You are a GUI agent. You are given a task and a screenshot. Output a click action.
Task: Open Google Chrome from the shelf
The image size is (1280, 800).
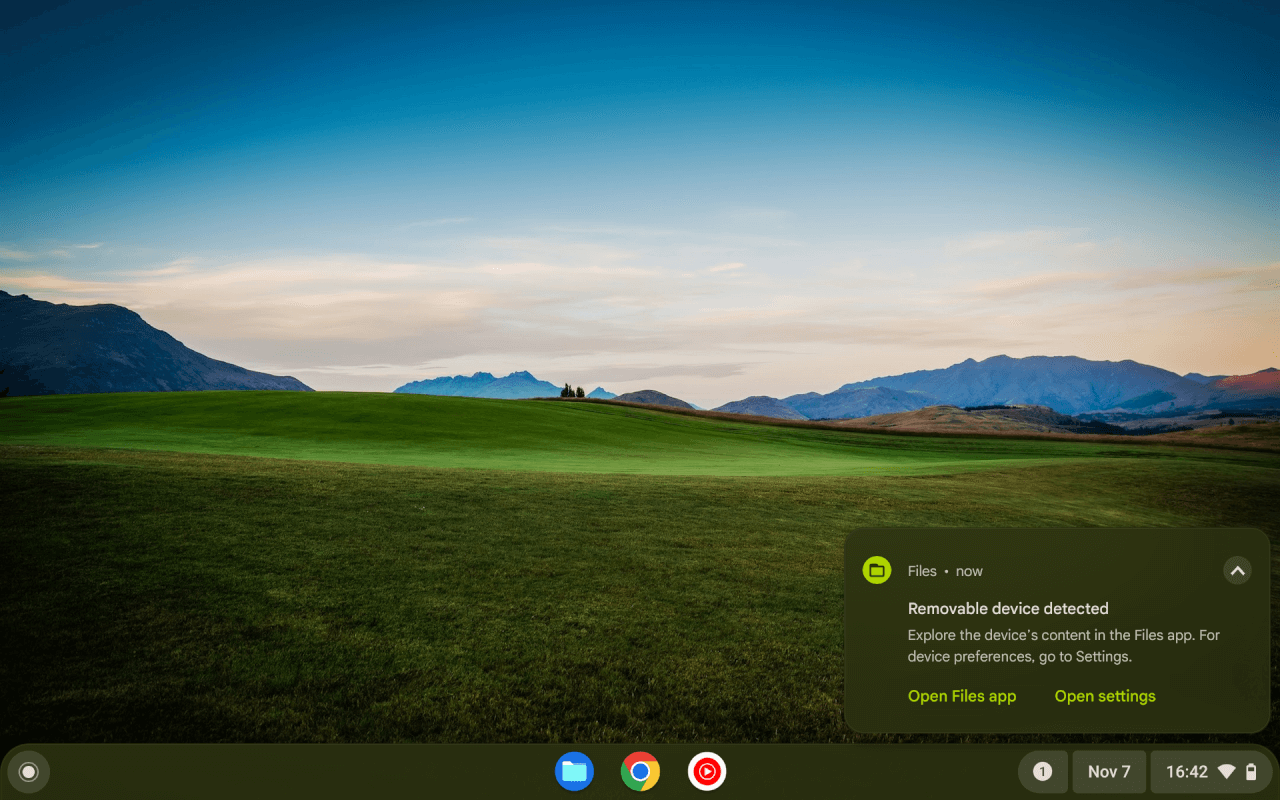pos(640,771)
